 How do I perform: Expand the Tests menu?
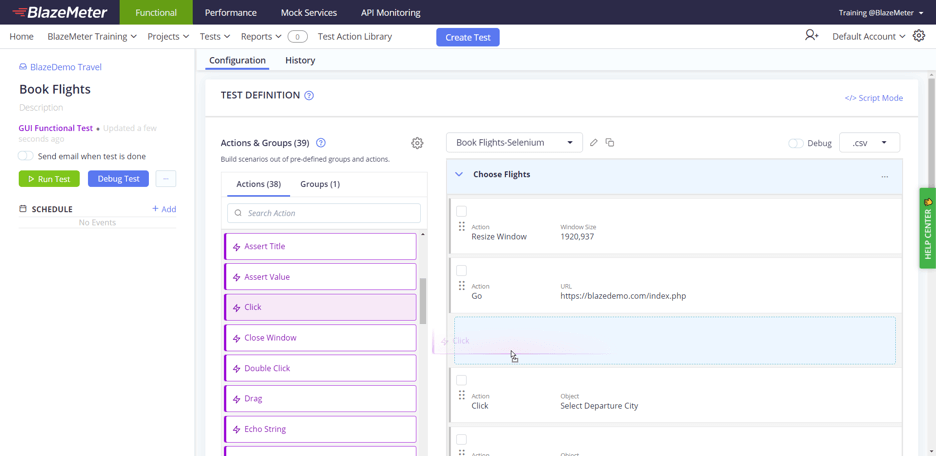pyautogui.click(x=215, y=36)
